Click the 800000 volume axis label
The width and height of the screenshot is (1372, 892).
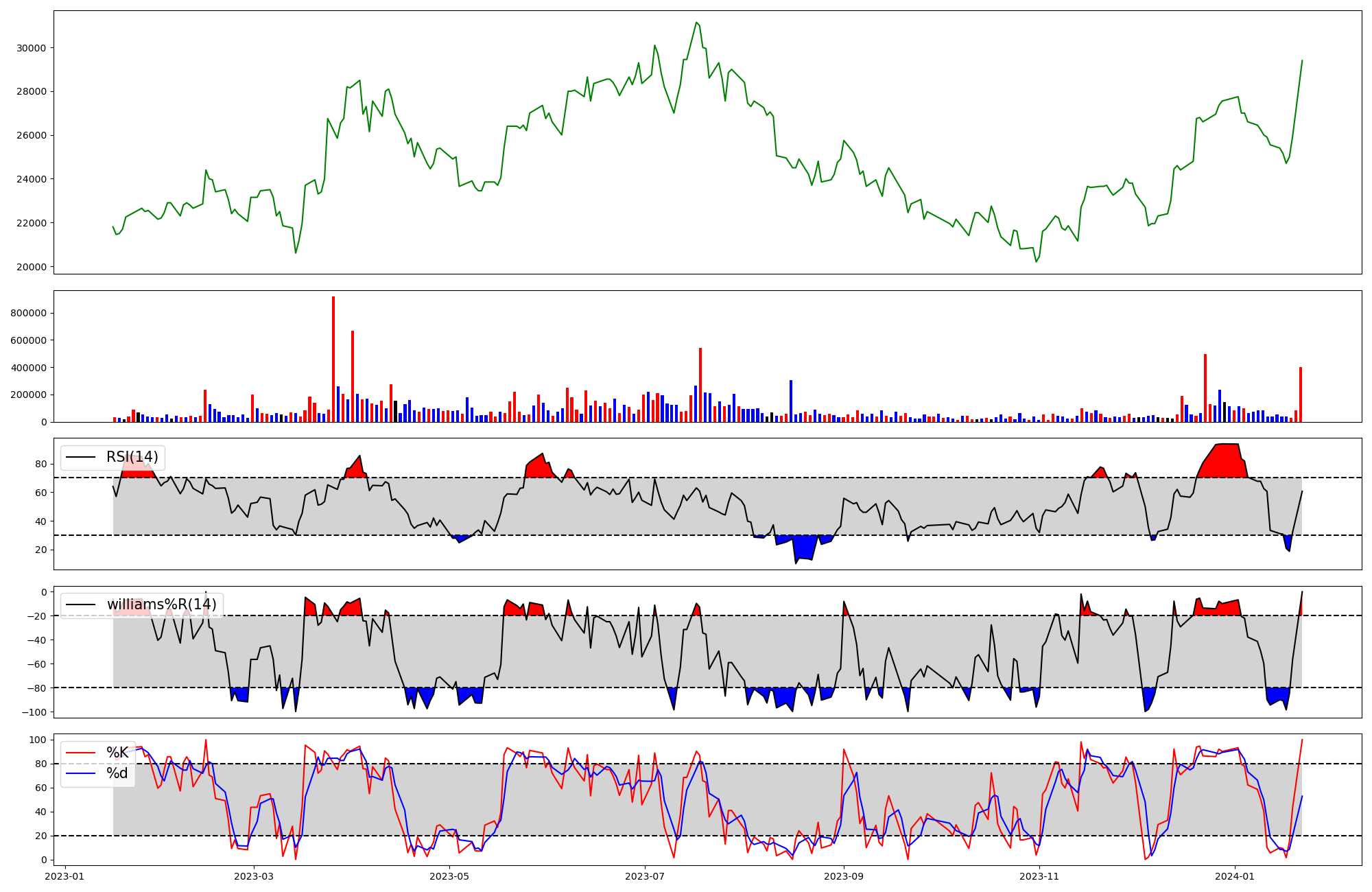tap(29, 313)
